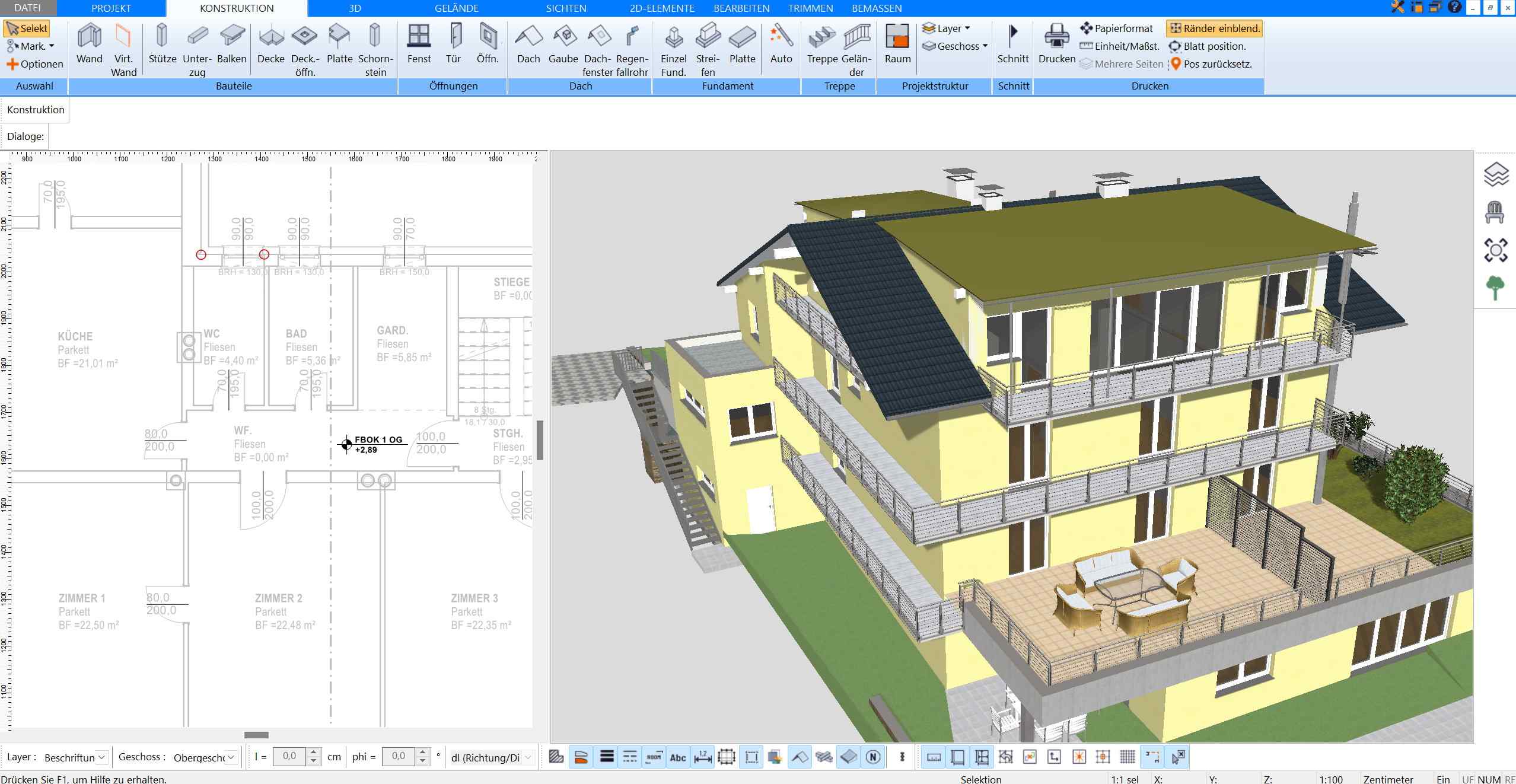
Task: Expand the Mark. dropdown arrow
Action: (x=52, y=46)
